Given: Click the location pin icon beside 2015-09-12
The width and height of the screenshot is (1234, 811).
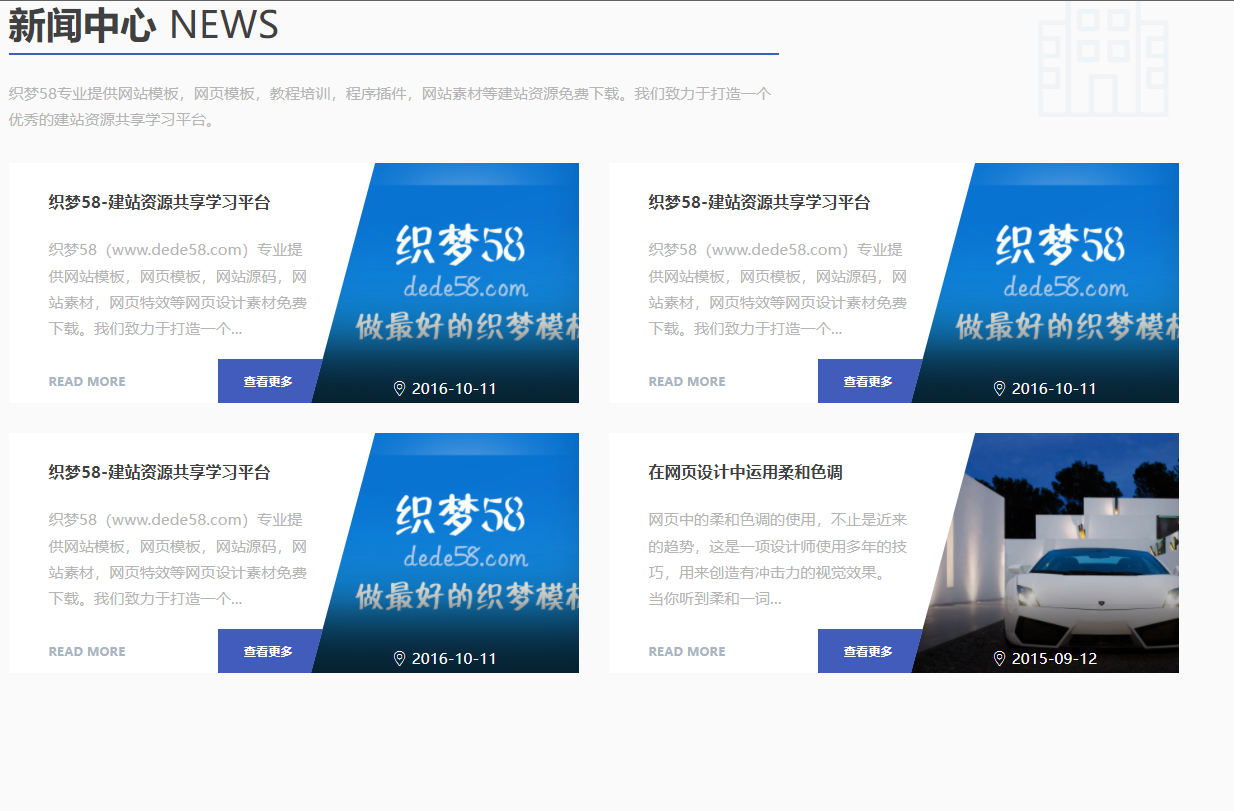Looking at the screenshot, I should click(999, 658).
